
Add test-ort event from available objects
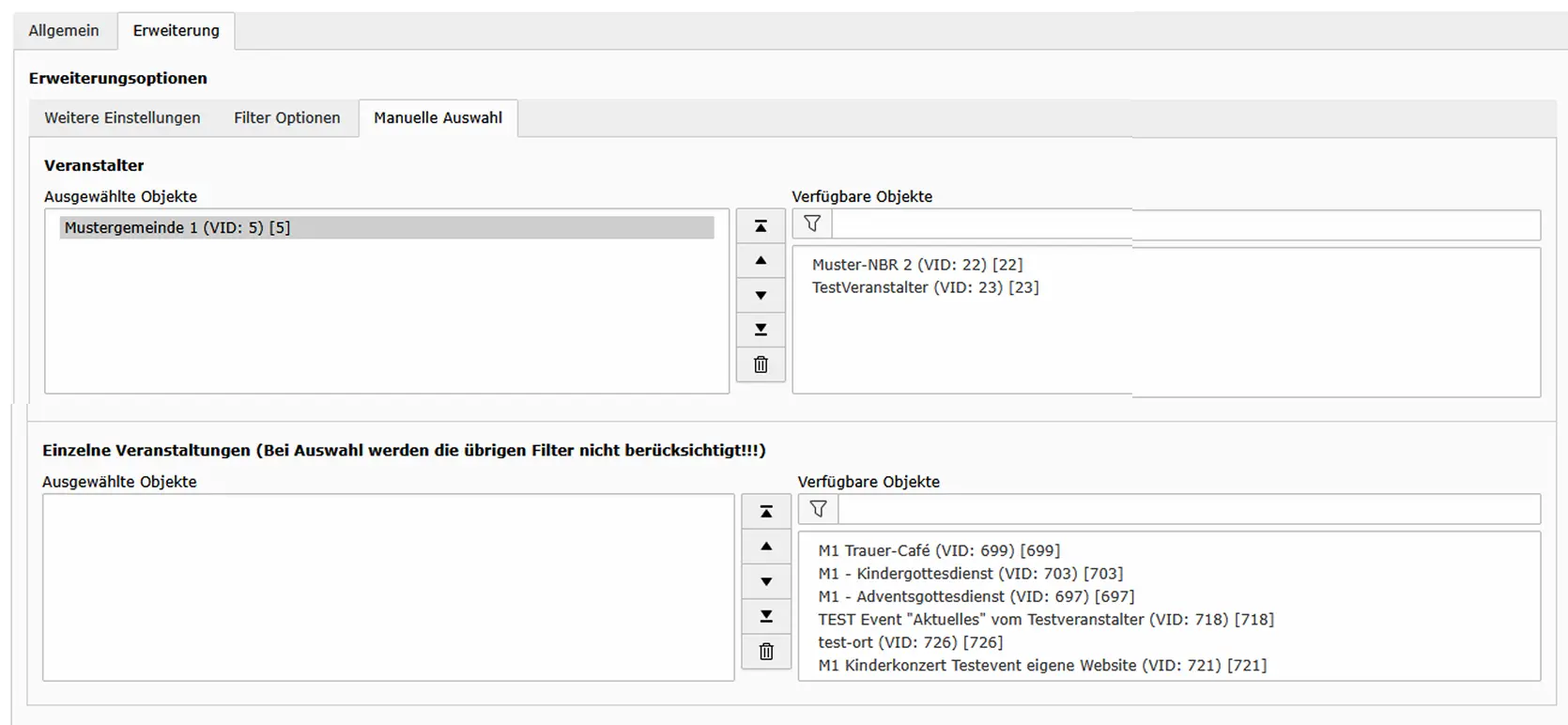tap(910, 642)
